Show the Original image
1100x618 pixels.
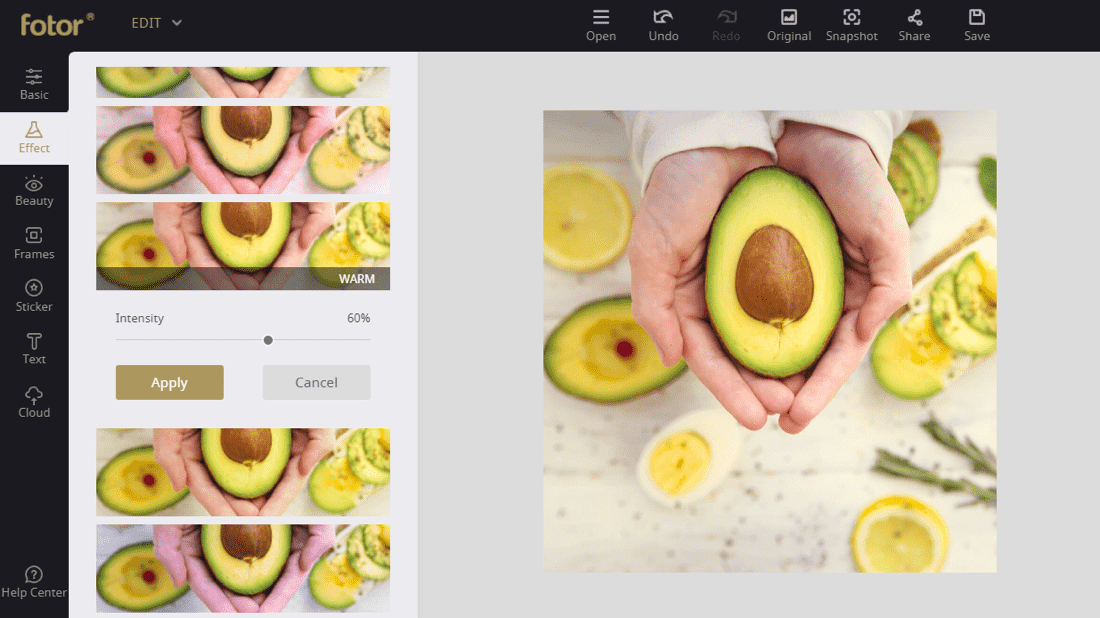coord(789,25)
